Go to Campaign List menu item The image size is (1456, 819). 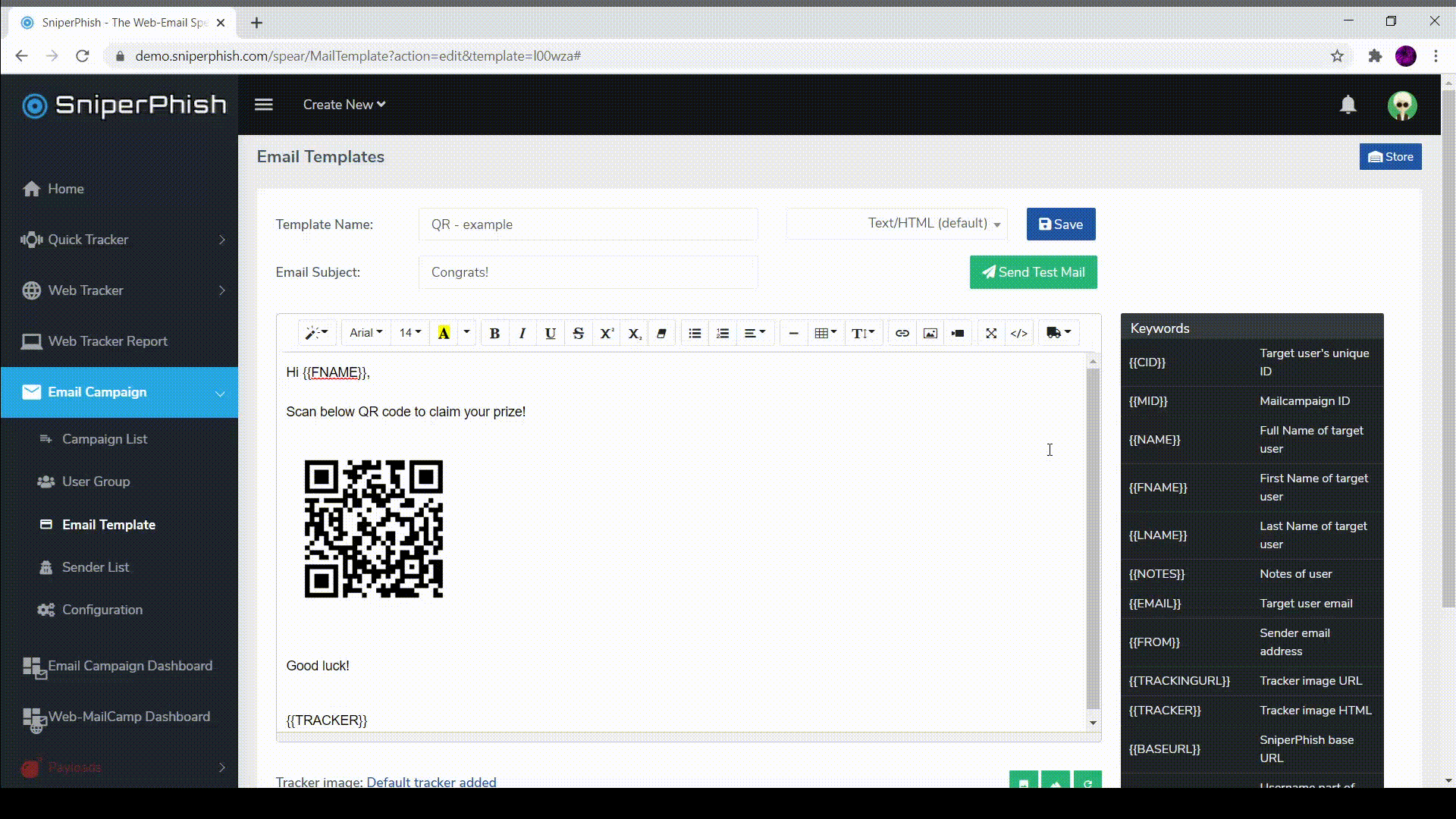[105, 439]
